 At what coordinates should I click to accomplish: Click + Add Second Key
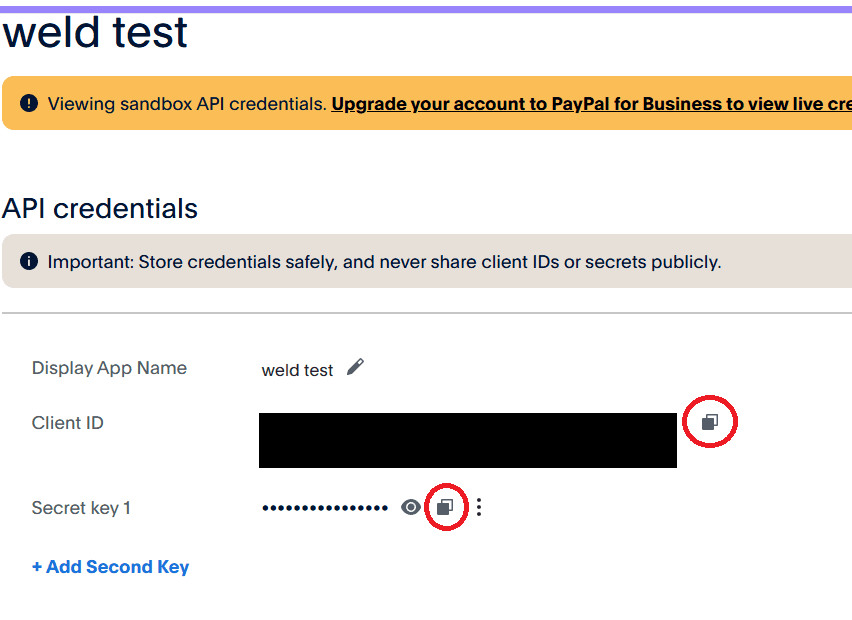point(110,567)
